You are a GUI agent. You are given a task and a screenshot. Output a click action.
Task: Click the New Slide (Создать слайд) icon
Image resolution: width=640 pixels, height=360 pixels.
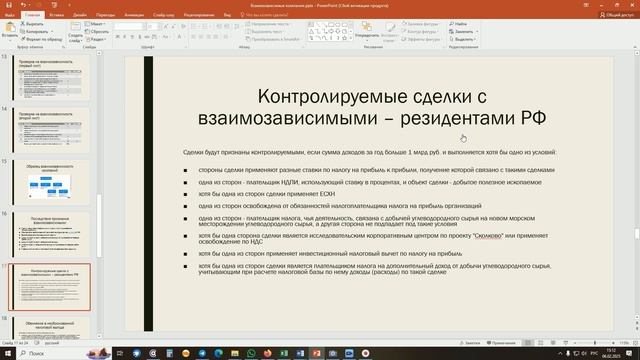point(75,27)
